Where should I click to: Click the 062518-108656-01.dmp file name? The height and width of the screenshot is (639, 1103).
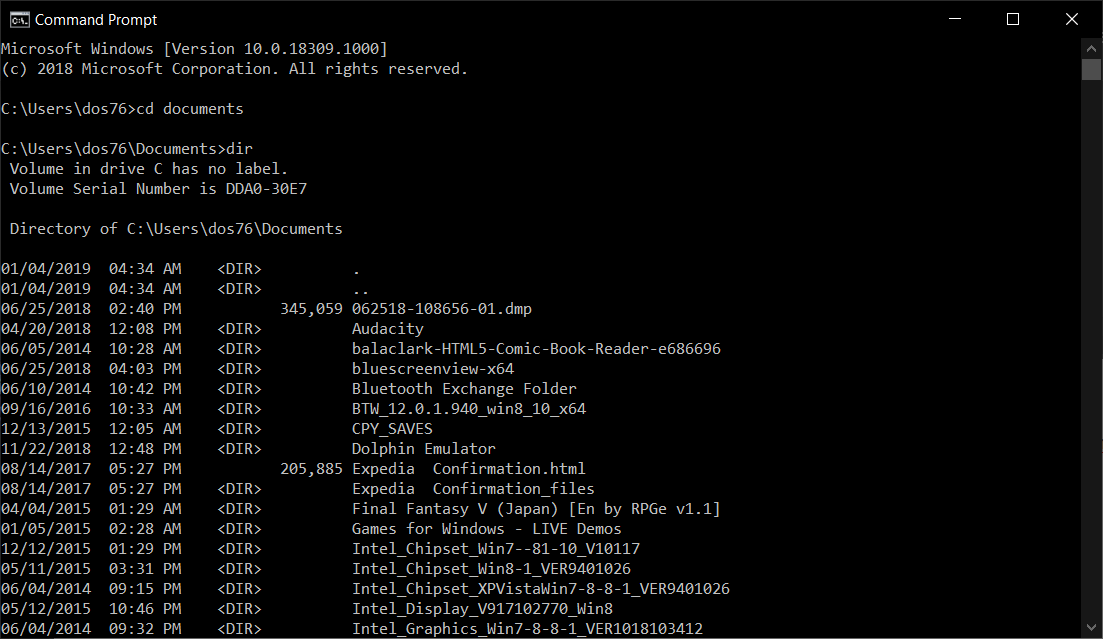point(442,309)
